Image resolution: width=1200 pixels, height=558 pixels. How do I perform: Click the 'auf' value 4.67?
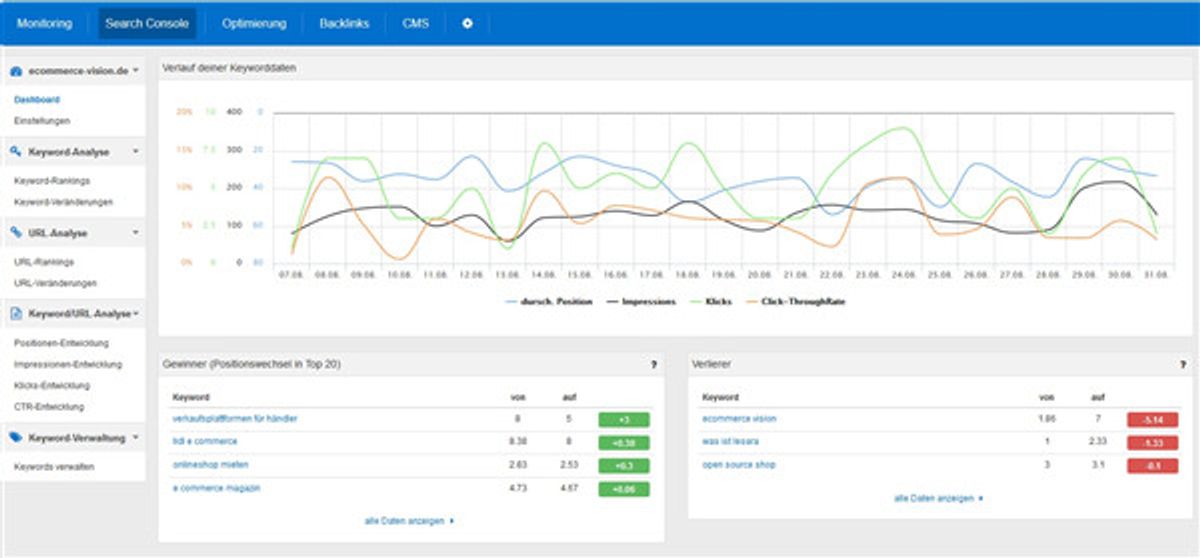point(568,488)
